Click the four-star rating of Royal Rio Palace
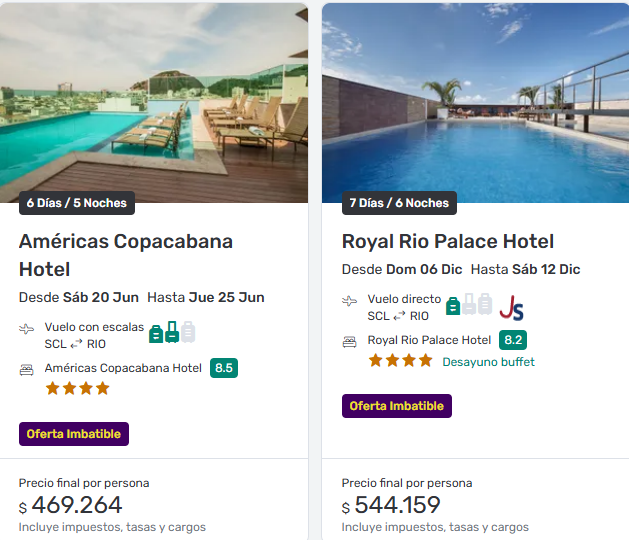This screenshot has height=540, width=629. pyautogui.click(x=400, y=361)
